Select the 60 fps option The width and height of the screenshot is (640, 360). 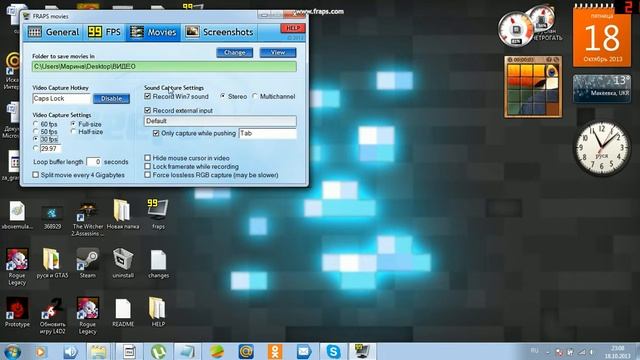click(x=36, y=124)
